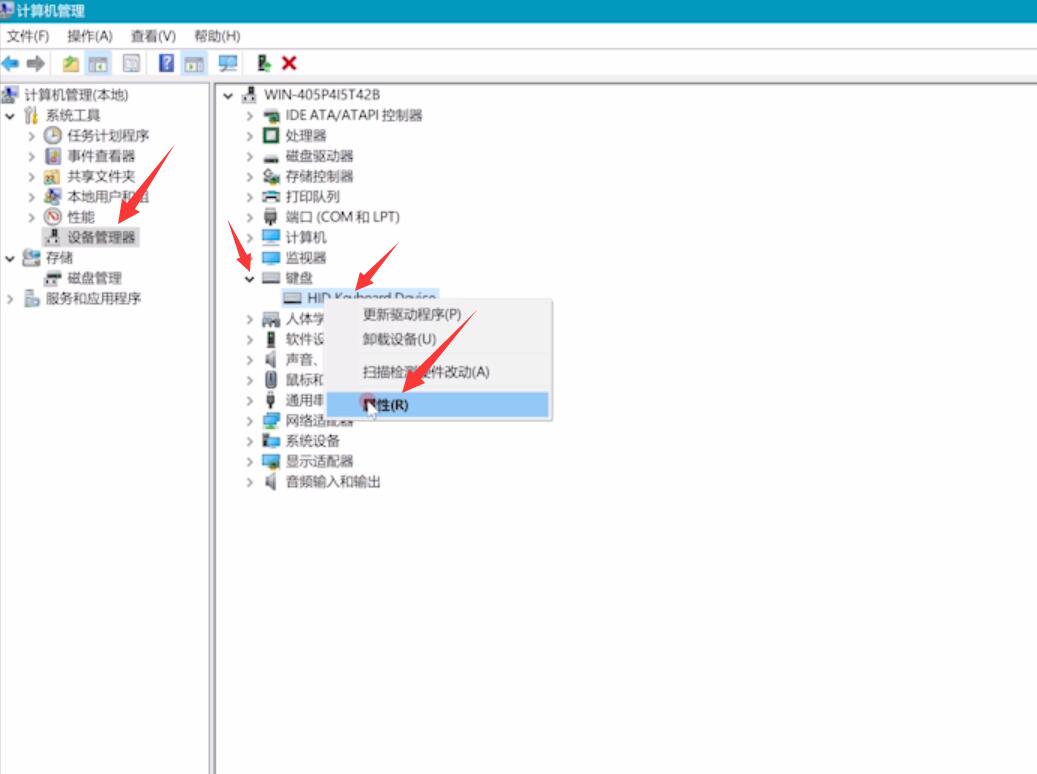Open the 操作(A) menu
The width and height of the screenshot is (1037, 774).
[x=90, y=36]
